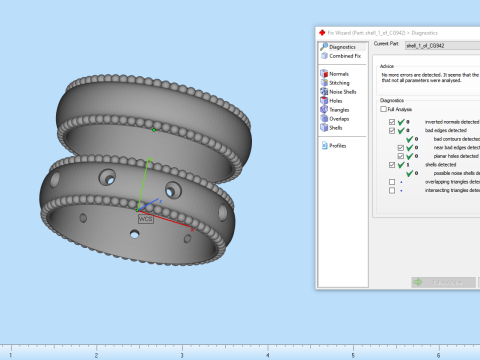480x360 pixels.
Task: Uncheck bad edges detected checkbox
Action: (392, 130)
